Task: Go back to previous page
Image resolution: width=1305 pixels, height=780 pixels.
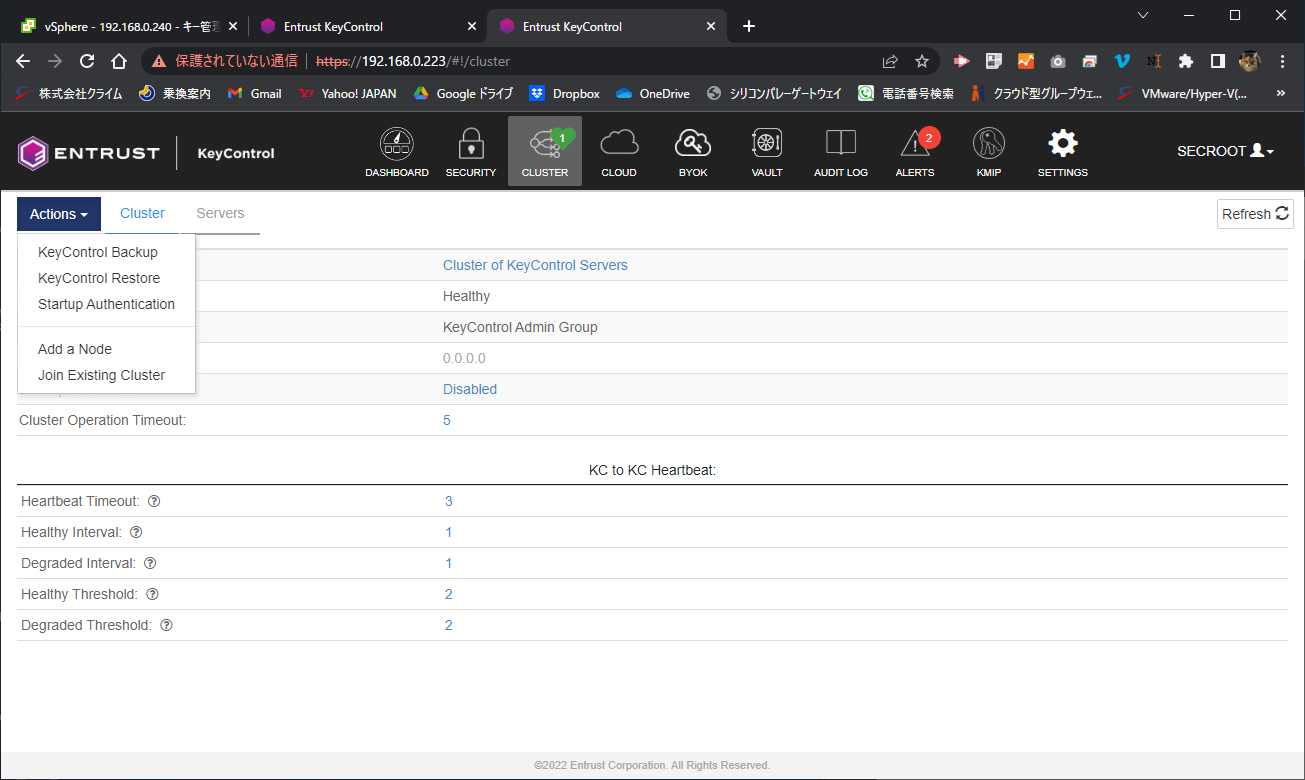Action: 23,61
